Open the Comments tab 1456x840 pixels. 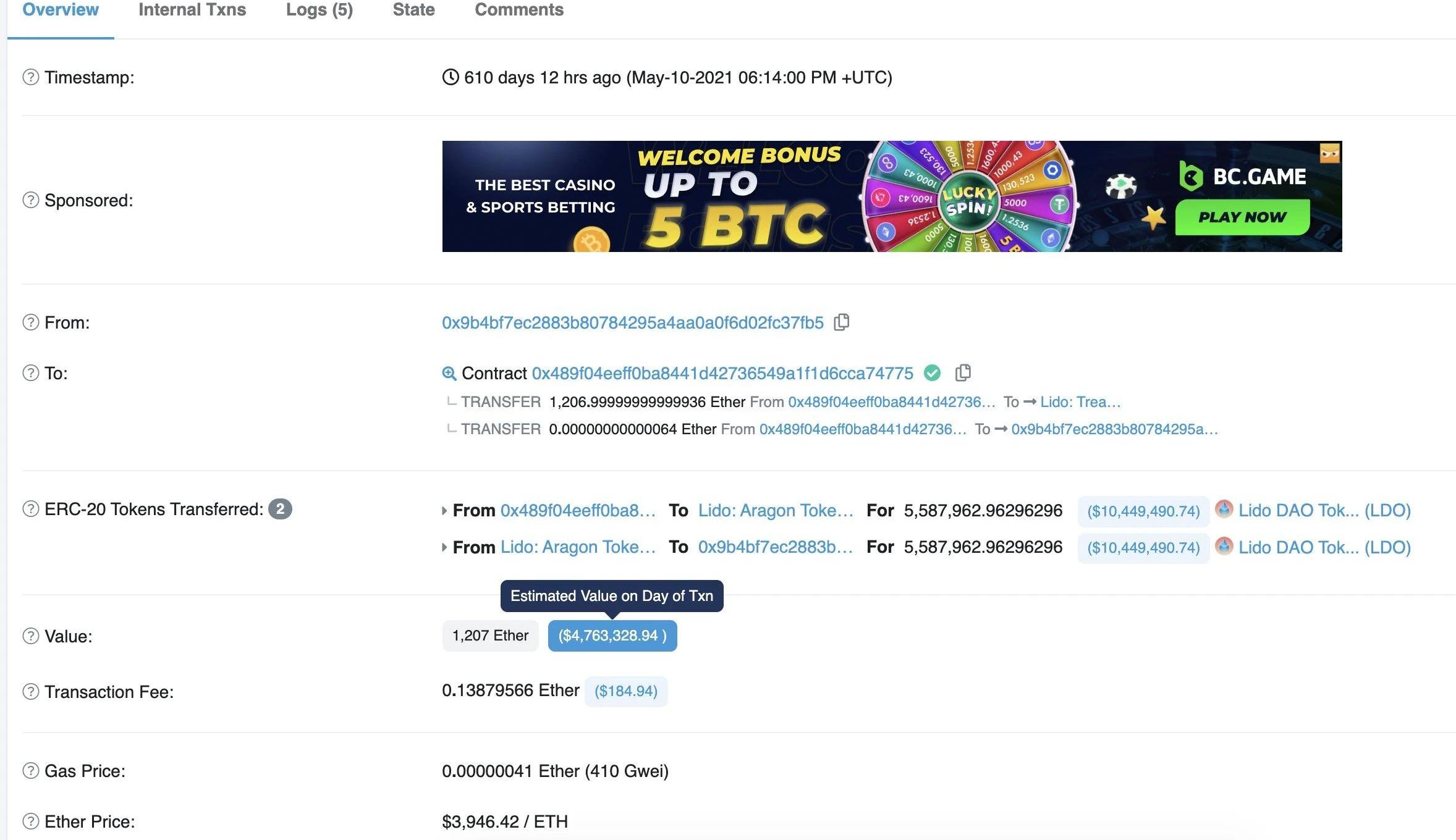click(x=519, y=10)
